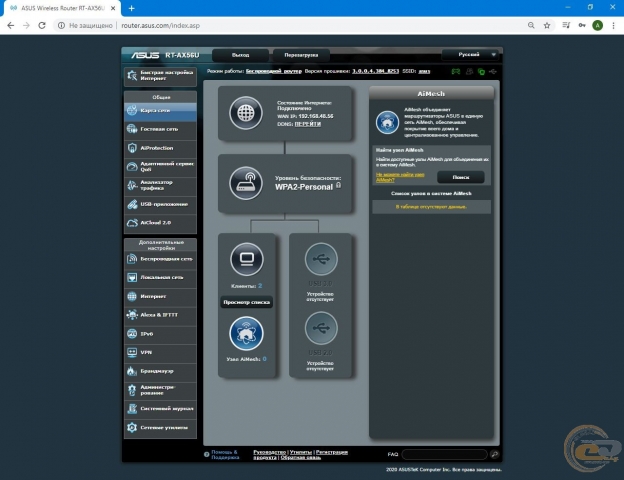
Task: Open Adaptive QoS menu item
Action: (x=160, y=167)
